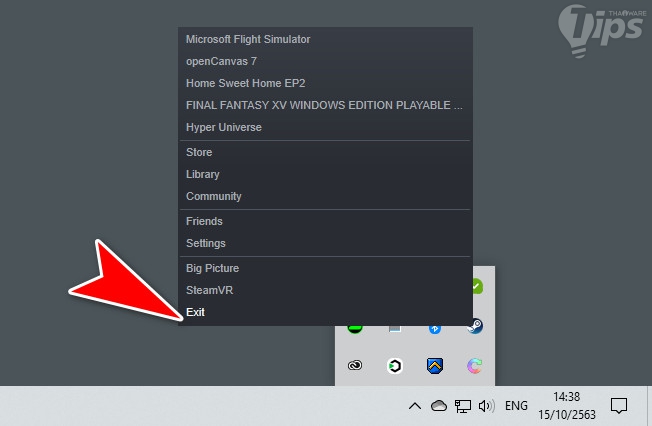Click the Adobe Creative Cloud tray icon

pos(355,365)
